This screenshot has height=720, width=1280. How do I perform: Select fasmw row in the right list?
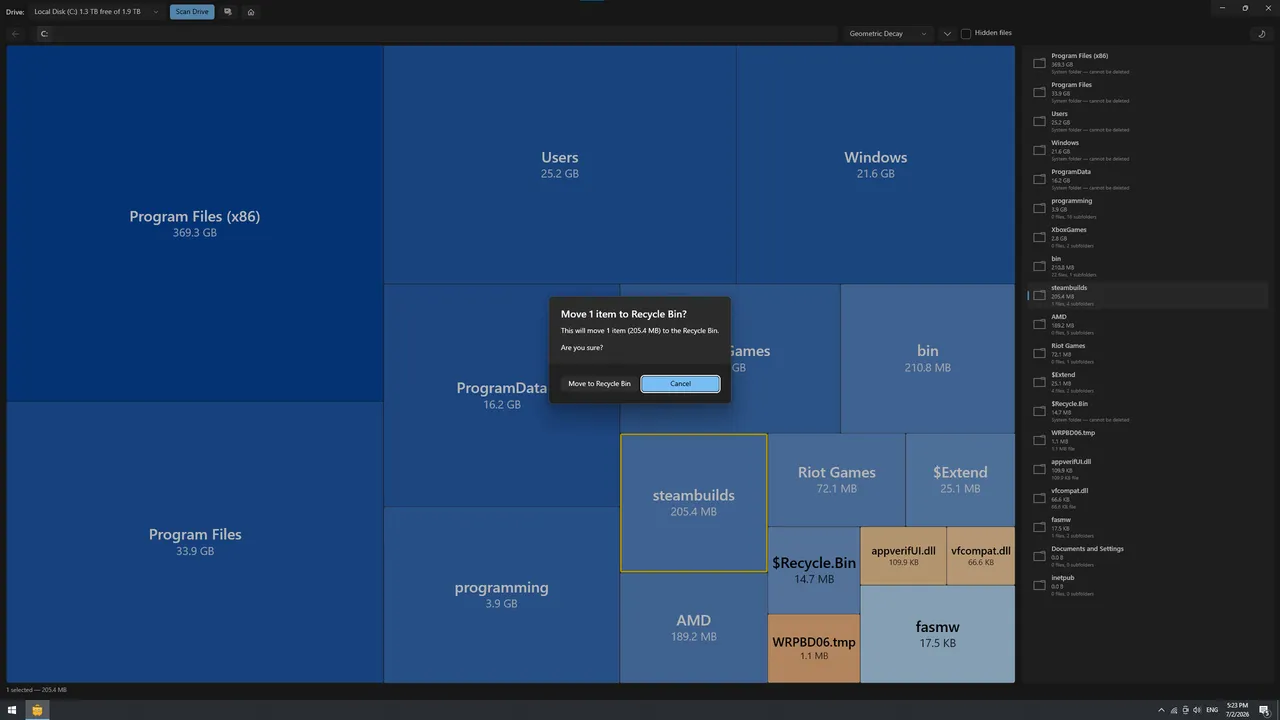click(1148, 527)
